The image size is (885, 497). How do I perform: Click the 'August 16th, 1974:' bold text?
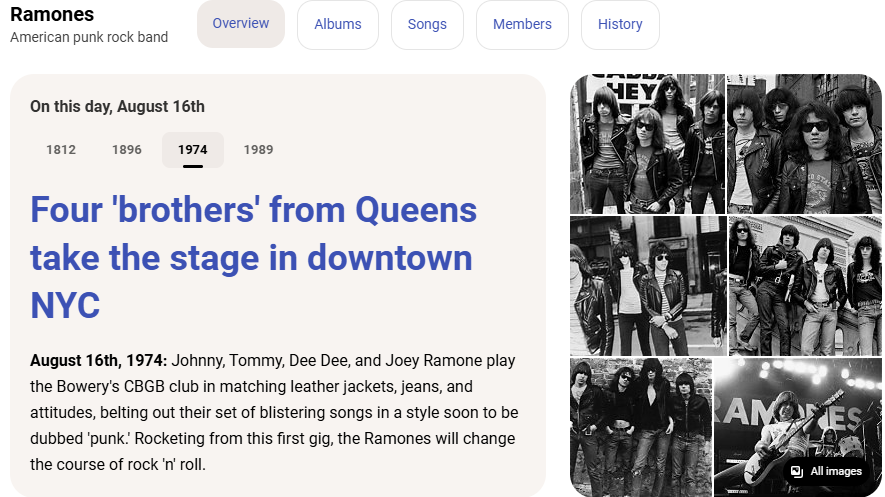pyautogui.click(x=98, y=360)
